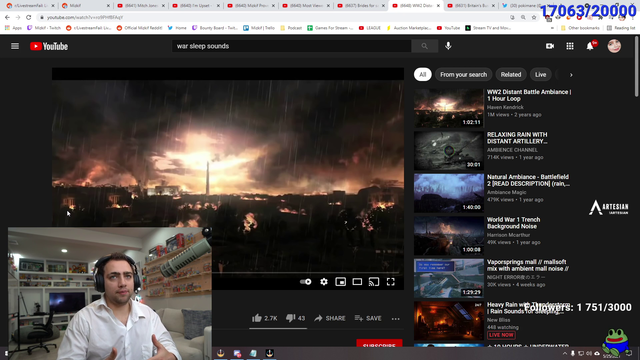This screenshot has height=360, width=640.
Task: Open the notepad-like taskbar icon
Action: coord(253,353)
